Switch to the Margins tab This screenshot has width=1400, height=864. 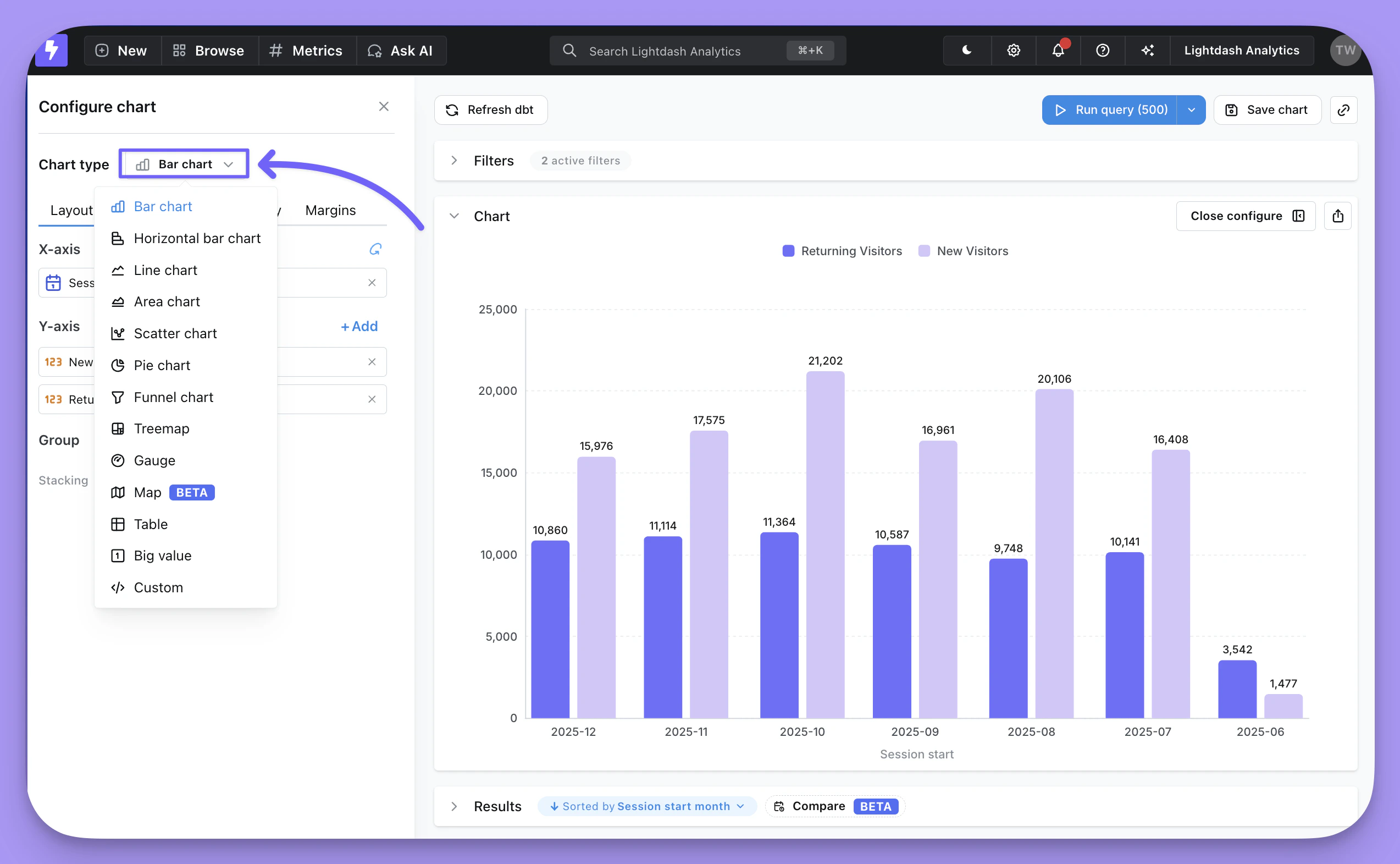point(330,210)
